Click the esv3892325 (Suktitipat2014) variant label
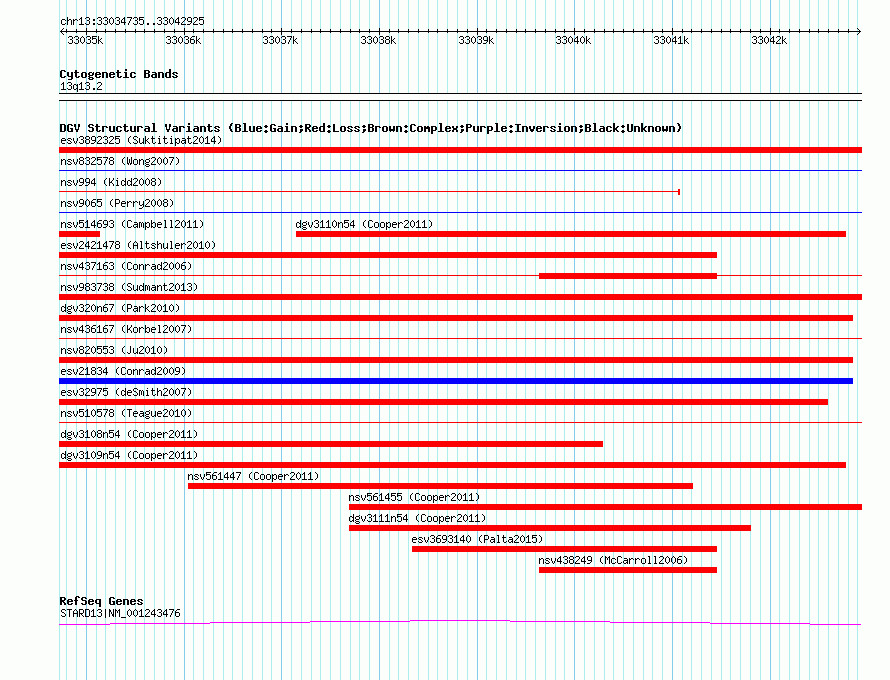Viewport: 890px width, 680px height. pyautogui.click(x=141, y=140)
